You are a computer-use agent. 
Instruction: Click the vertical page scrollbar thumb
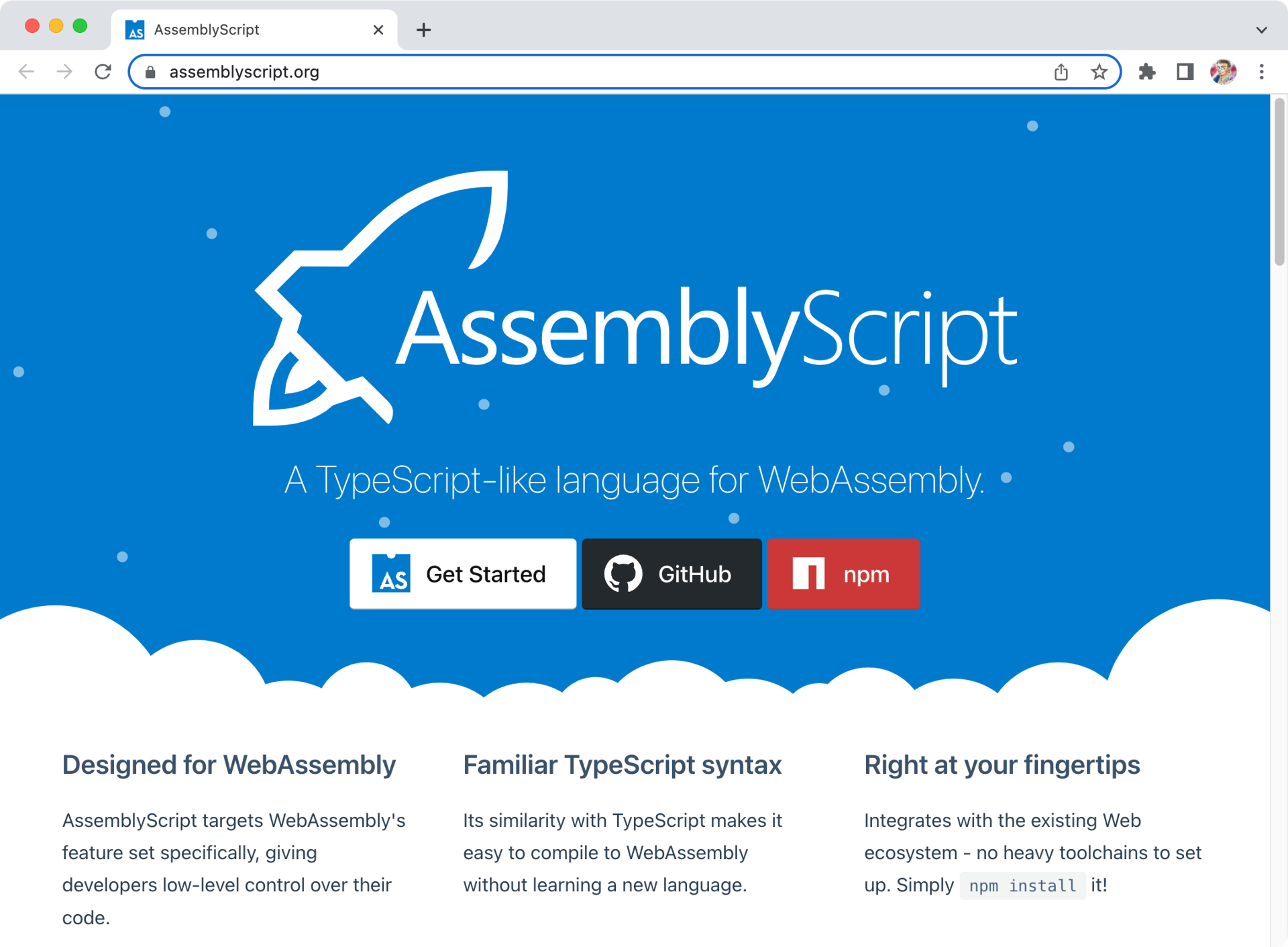point(1279,181)
